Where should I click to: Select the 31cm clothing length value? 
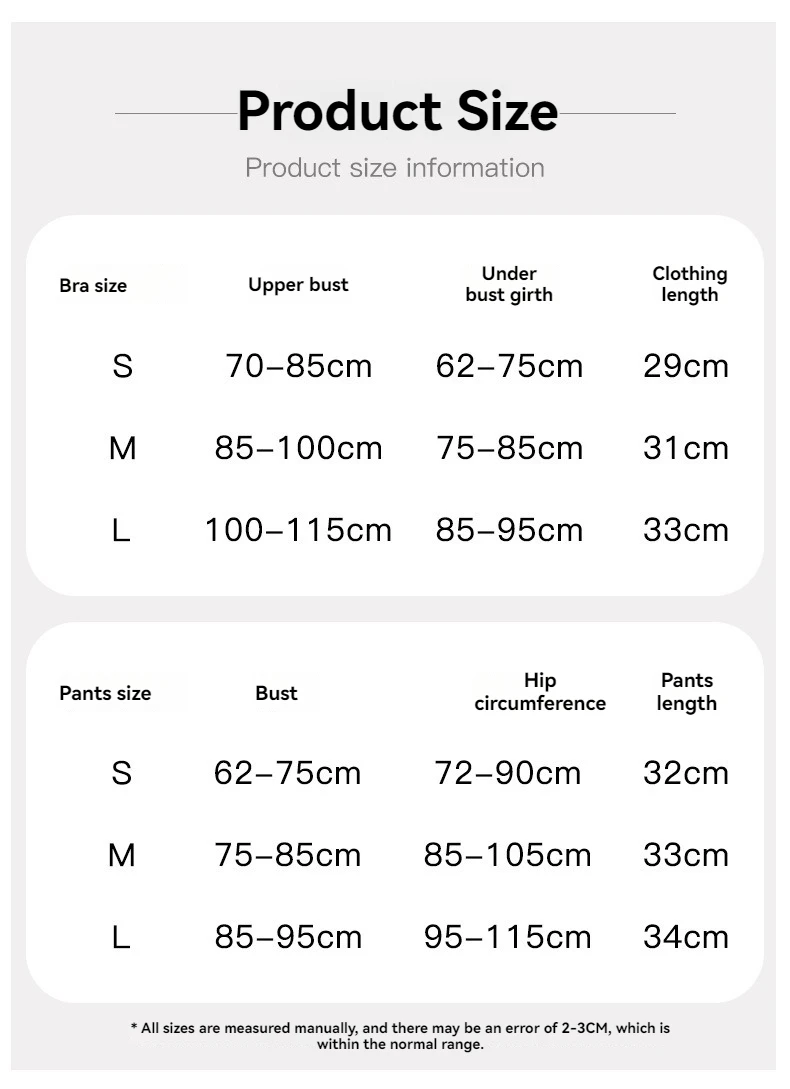[686, 448]
